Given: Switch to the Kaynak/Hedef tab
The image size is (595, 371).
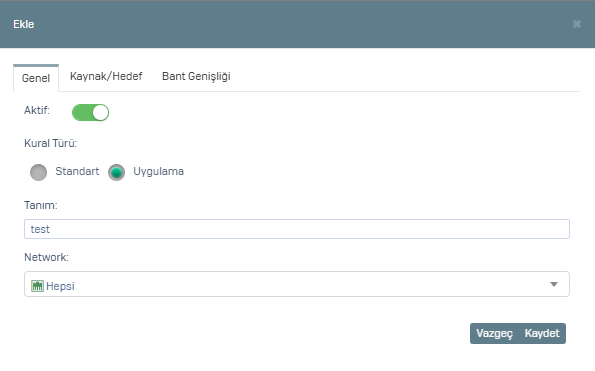Looking at the screenshot, I should click(x=106, y=76).
